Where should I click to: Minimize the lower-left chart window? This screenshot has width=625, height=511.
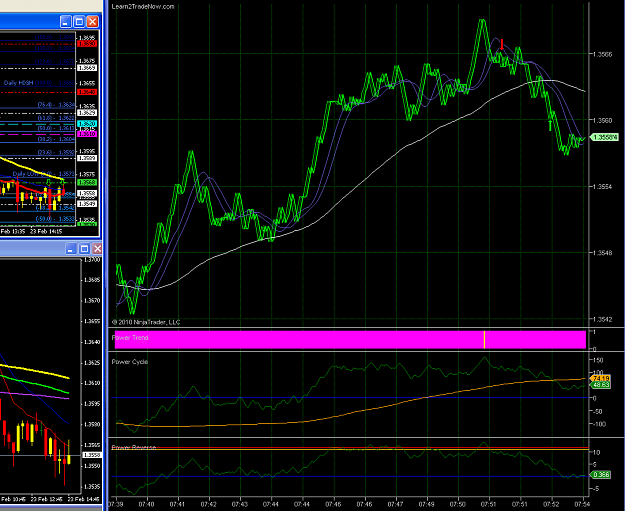(71, 249)
